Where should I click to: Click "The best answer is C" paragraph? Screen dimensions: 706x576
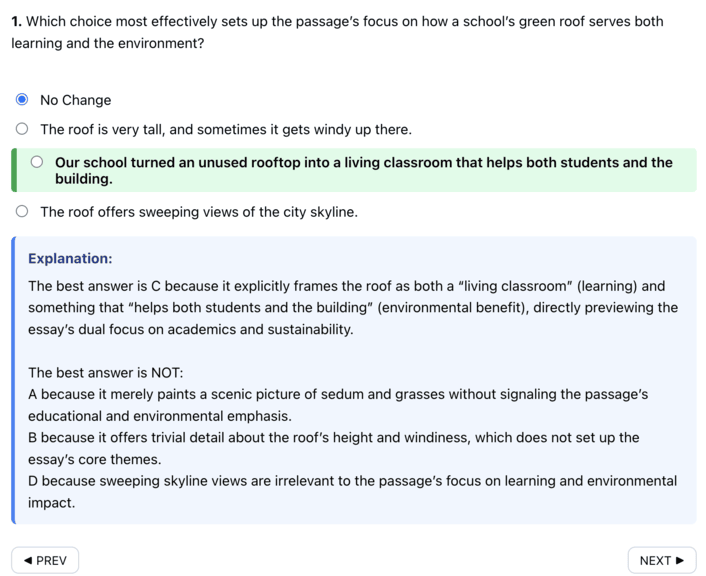click(x=350, y=307)
